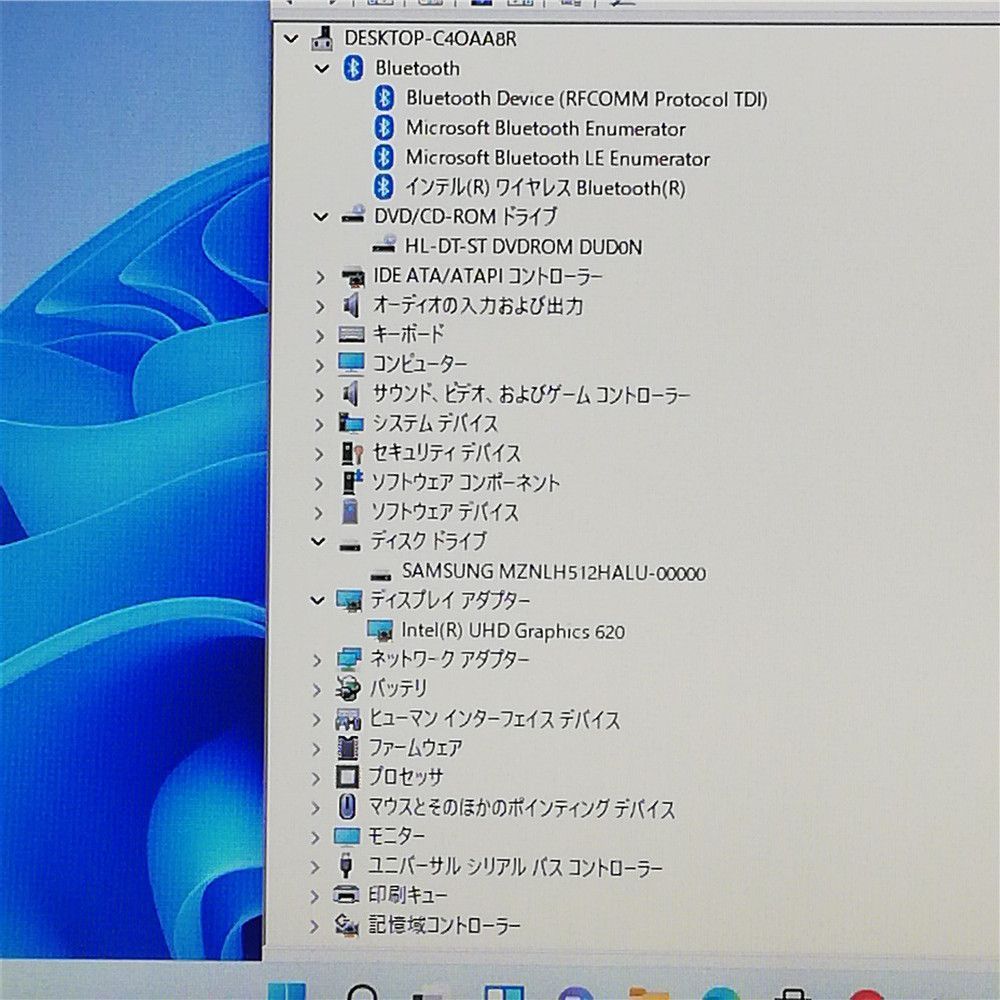Expand the モニター category

pyautogui.click(x=315, y=837)
